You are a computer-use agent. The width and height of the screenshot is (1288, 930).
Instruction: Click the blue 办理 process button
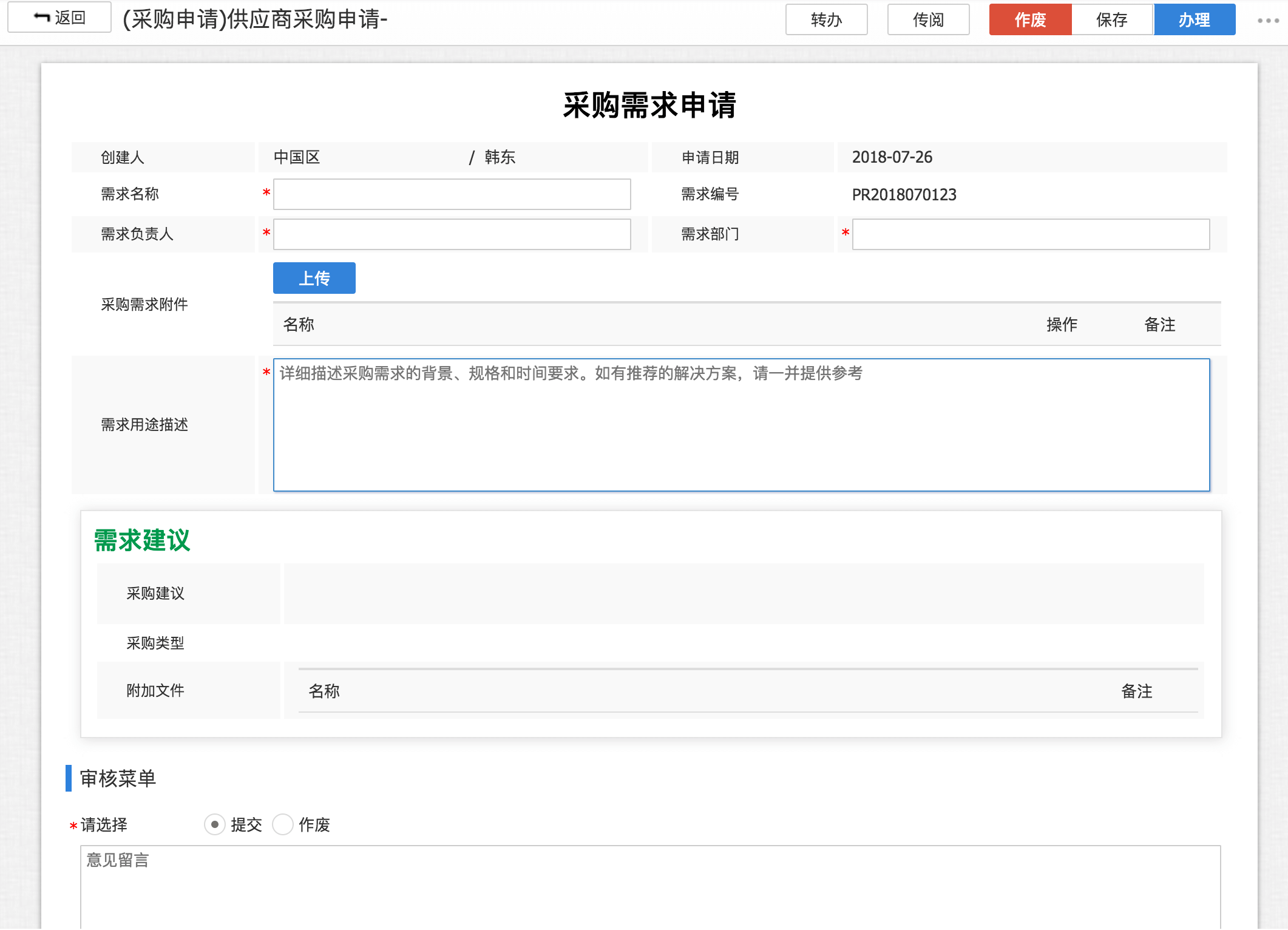[1194, 19]
